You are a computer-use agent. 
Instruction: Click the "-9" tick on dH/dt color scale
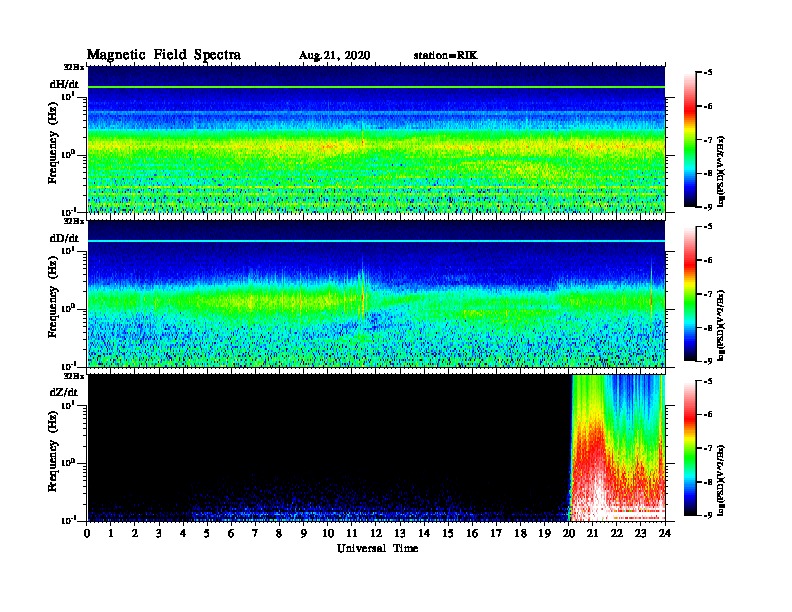[x=708, y=207]
